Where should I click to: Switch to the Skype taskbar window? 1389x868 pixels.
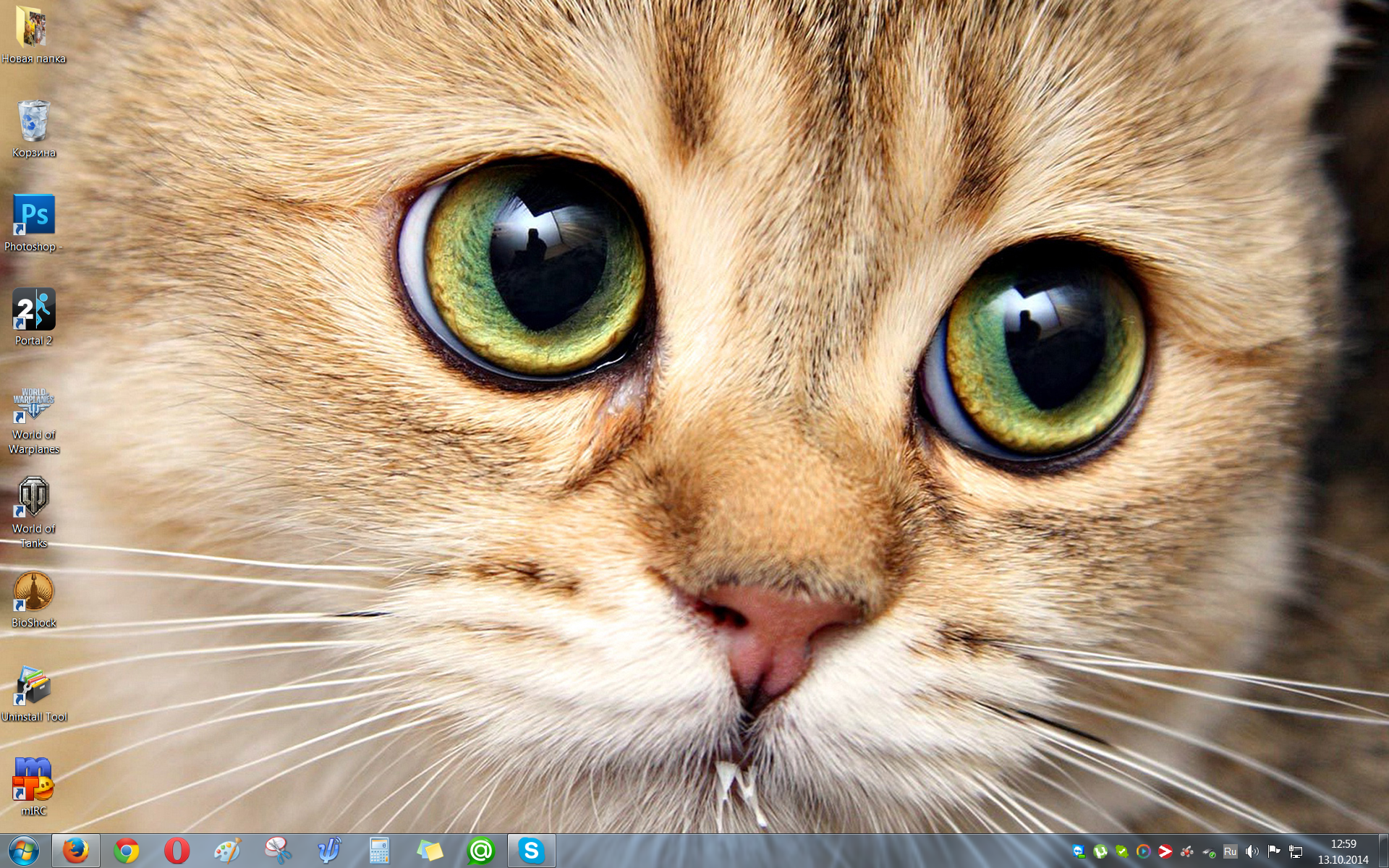pyautogui.click(x=531, y=851)
